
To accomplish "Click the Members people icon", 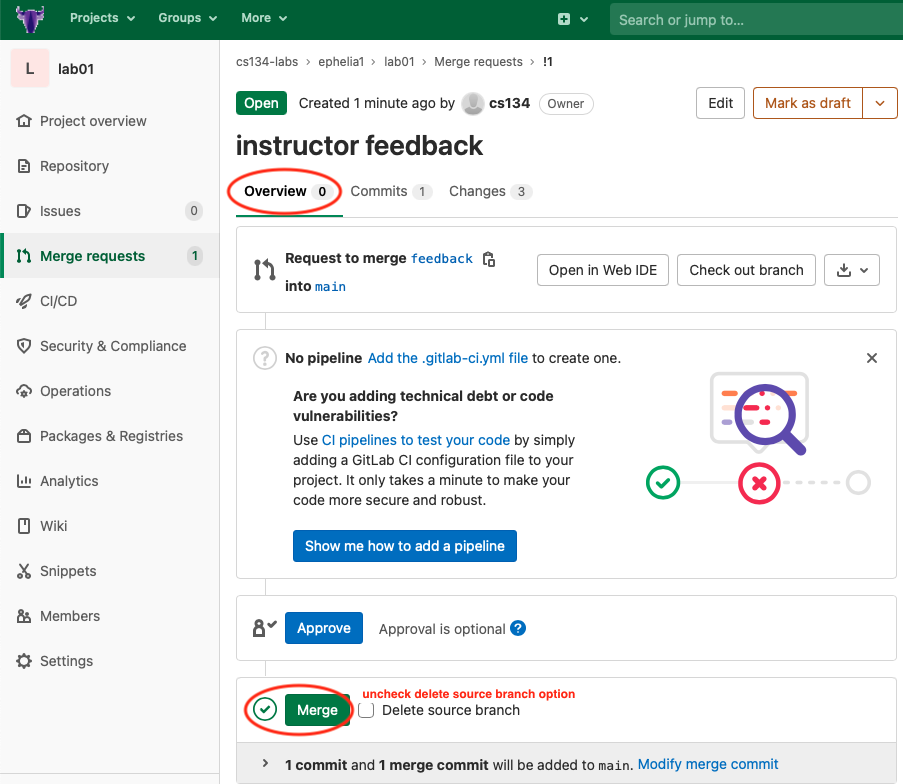I will (x=24, y=616).
